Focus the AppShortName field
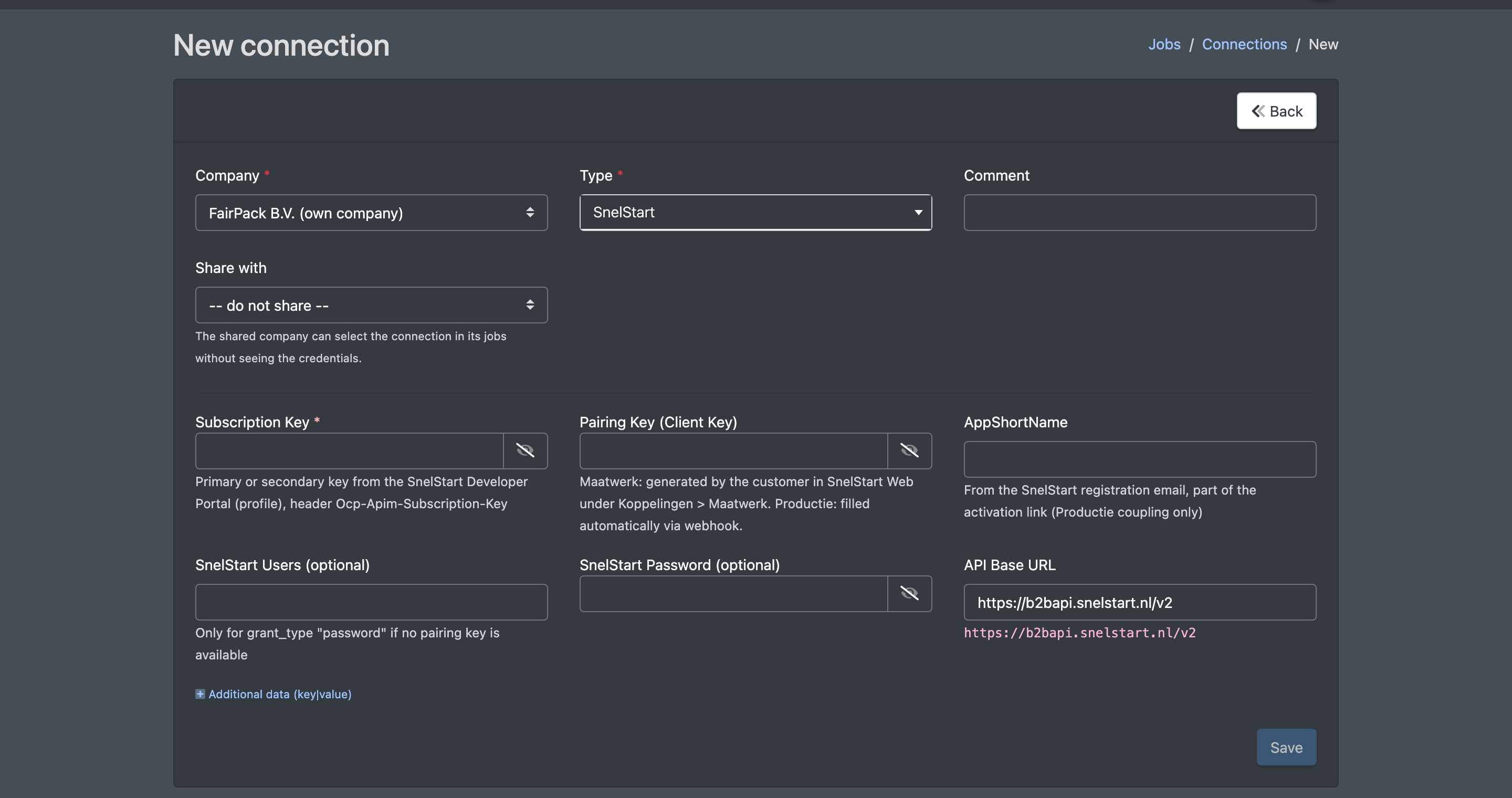The width and height of the screenshot is (1512, 798). [1140, 459]
